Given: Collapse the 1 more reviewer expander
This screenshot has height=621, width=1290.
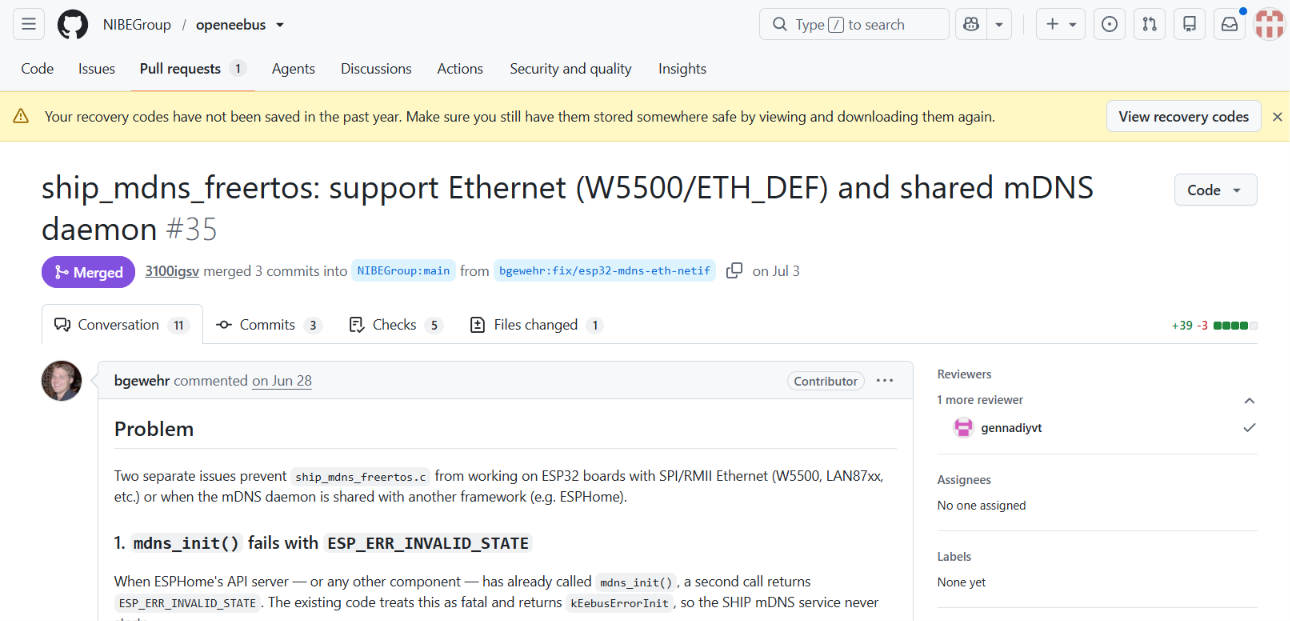Looking at the screenshot, I should pos(1249,400).
